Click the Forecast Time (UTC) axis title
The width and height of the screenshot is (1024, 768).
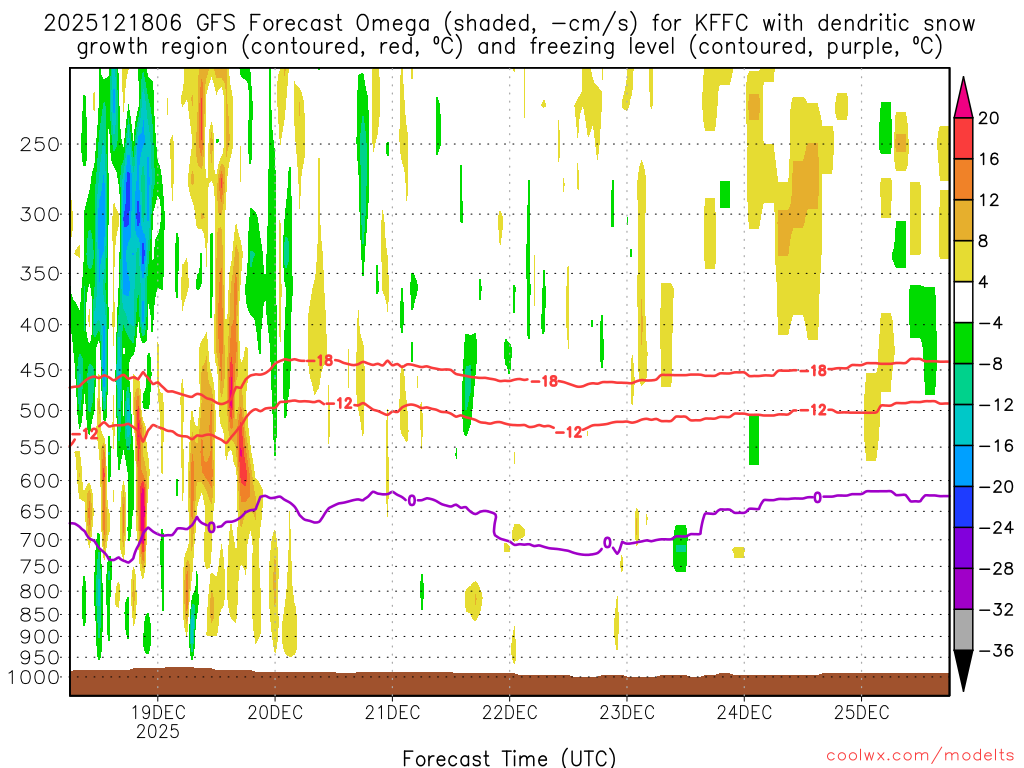pos(509,758)
